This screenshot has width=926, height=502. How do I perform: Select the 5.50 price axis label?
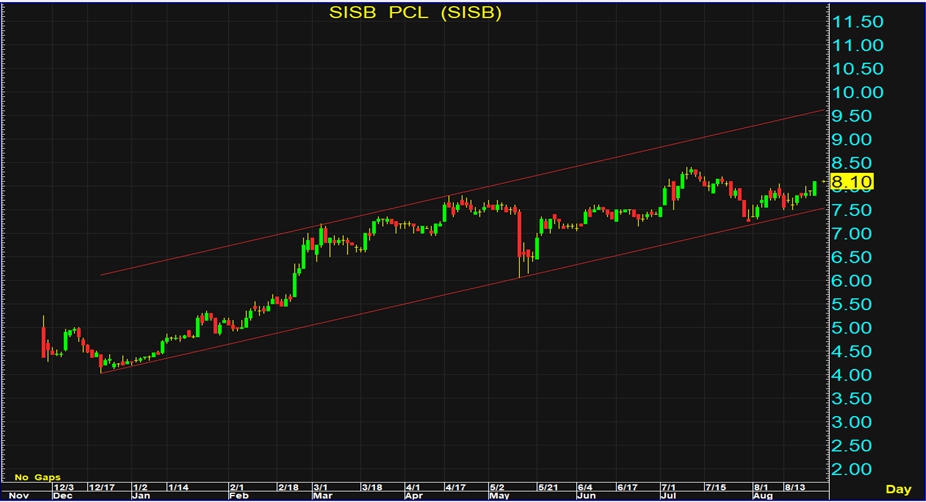coord(852,305)
